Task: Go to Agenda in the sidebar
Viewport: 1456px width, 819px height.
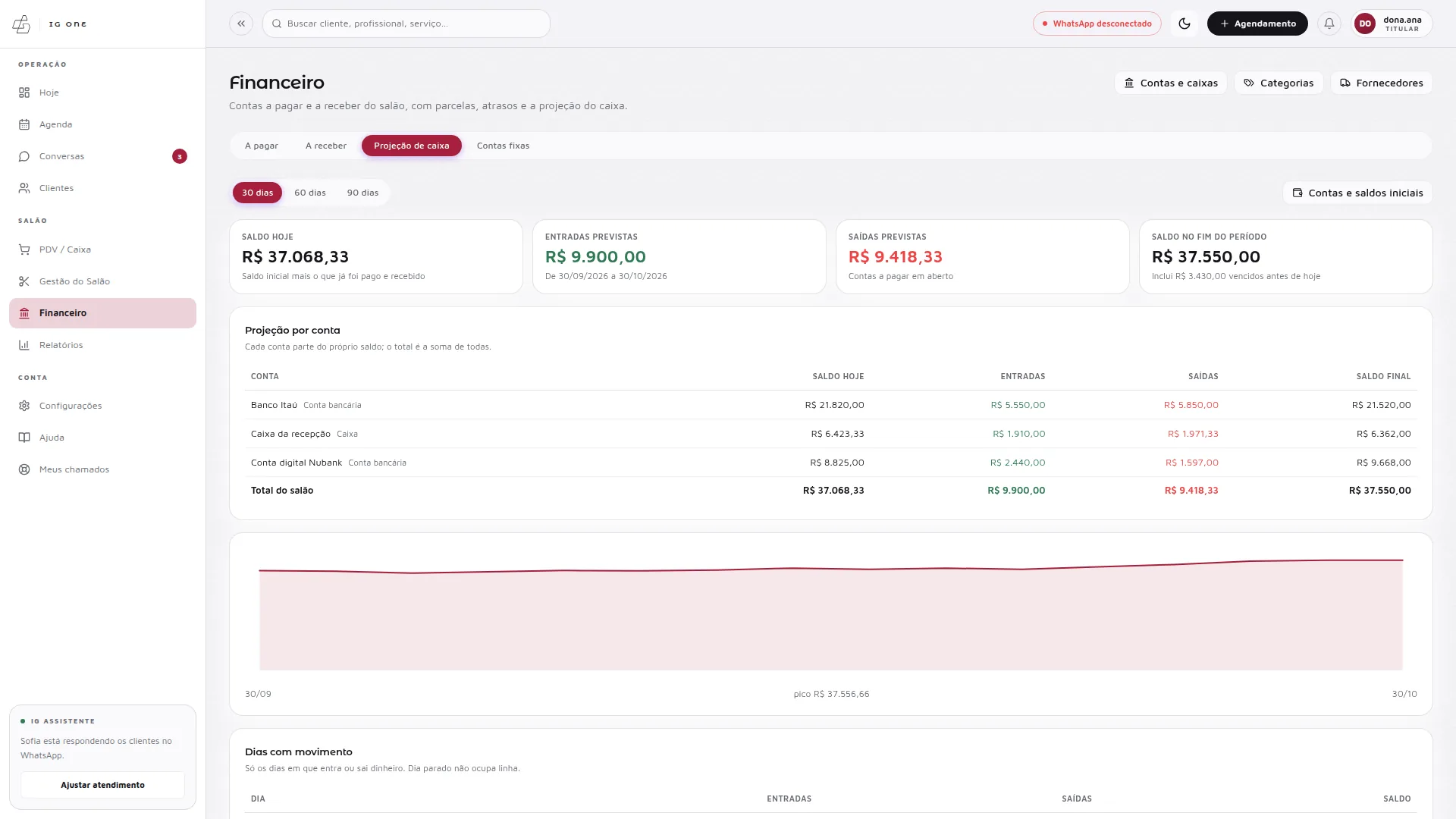Action: (102, 124)
